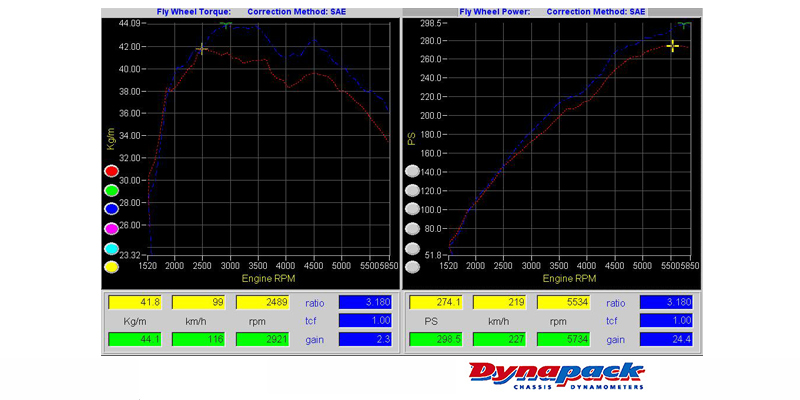Click yellow crosshair marker on power curve
This screenshot has height=400, width=800.
point(673,46)
